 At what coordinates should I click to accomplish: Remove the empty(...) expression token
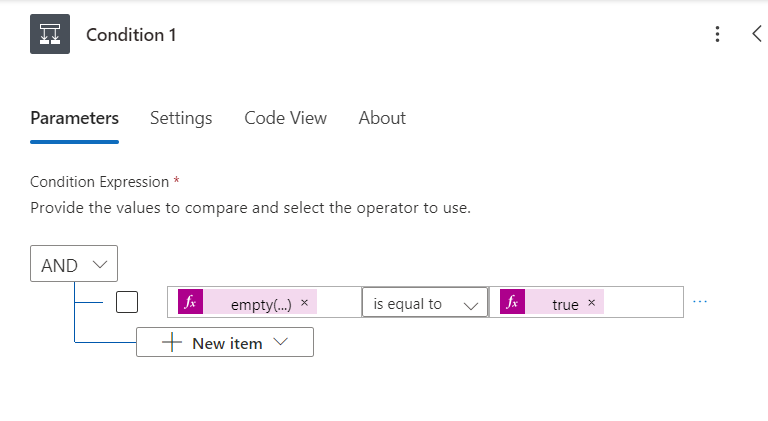304,303
